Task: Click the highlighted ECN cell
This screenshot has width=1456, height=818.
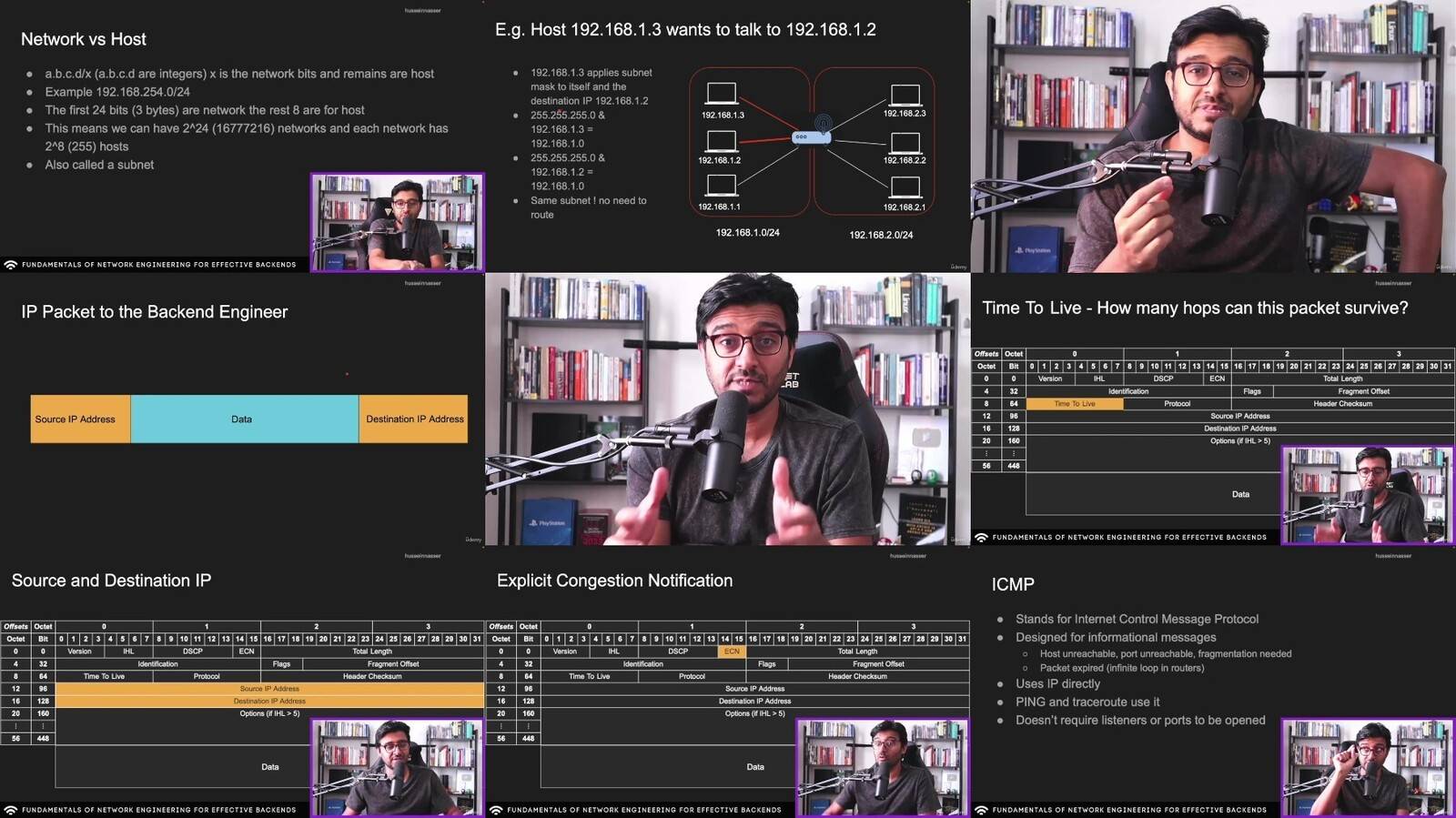Action: [732, 651]
